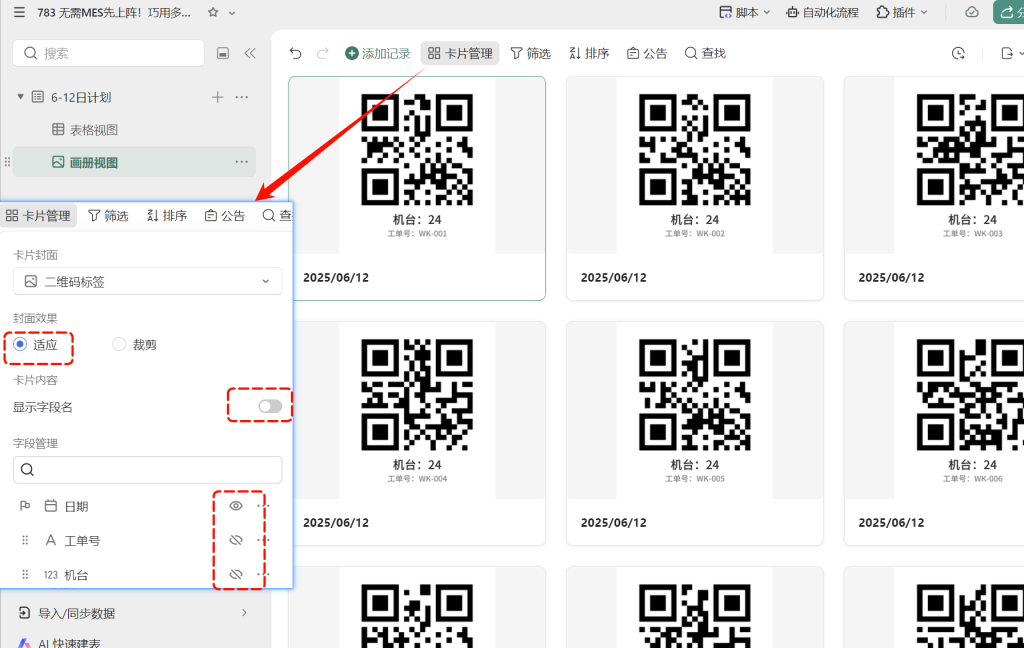The width and height of the screenshot is (1024, 648).
Task: Open 卡片管理 in the top toolbar
Action: 460,54
